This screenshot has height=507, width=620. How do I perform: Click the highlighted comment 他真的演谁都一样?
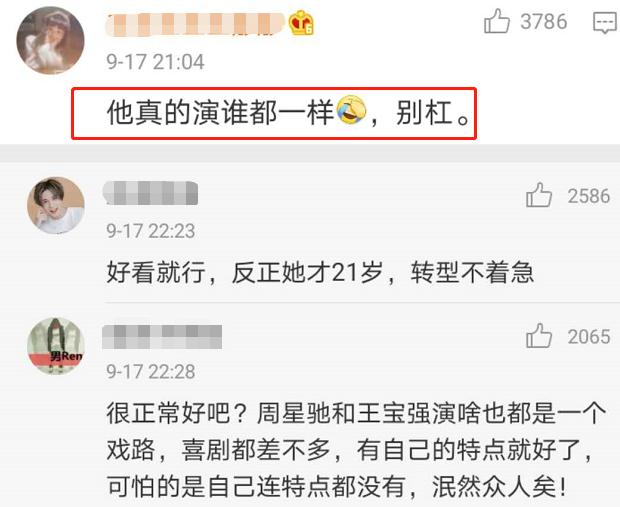pos(274,113)
